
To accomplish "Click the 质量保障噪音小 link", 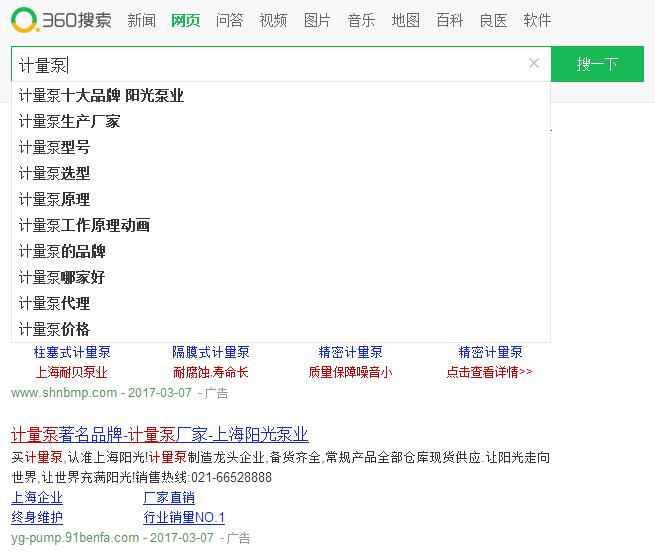I will click(350, 372).
